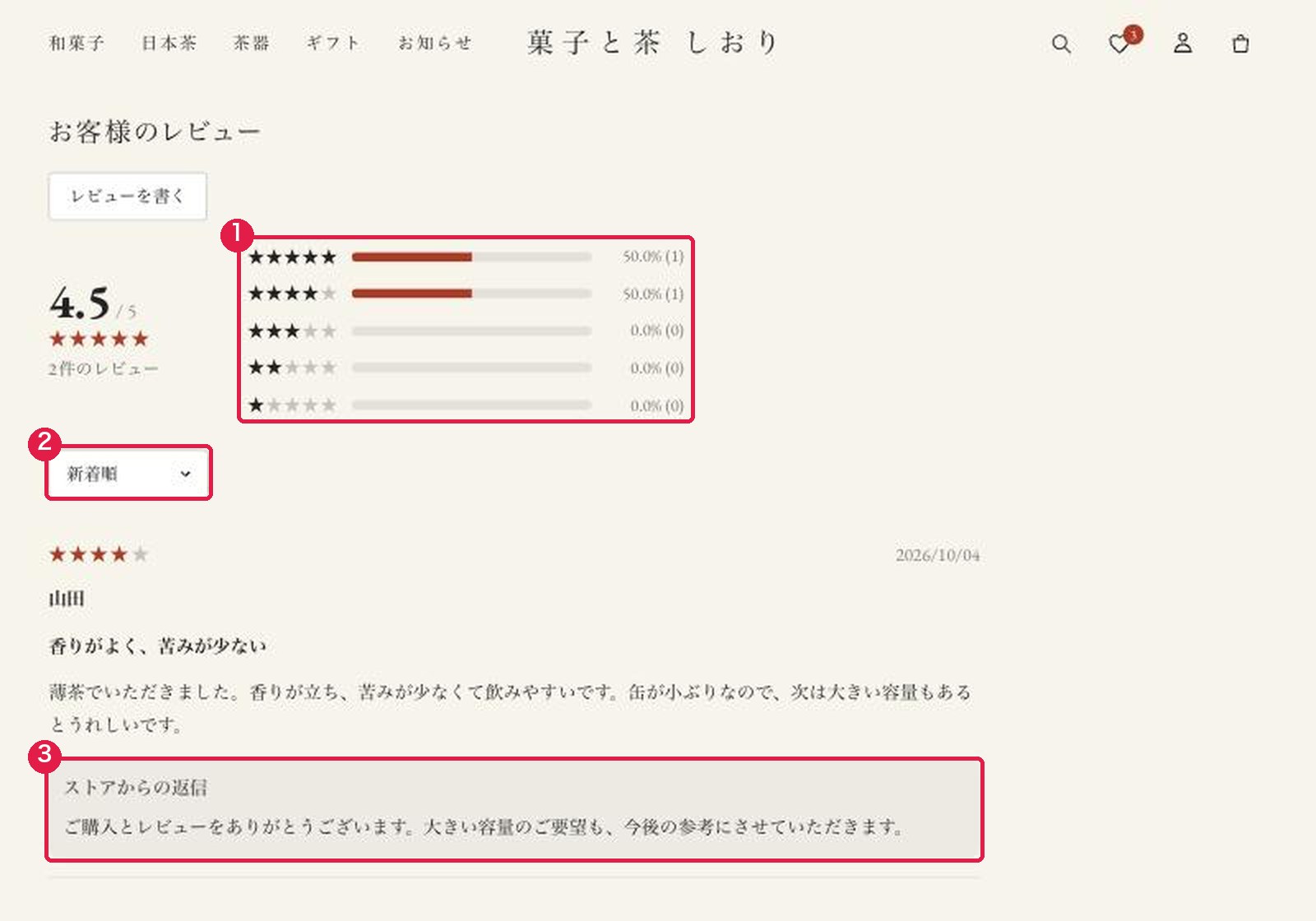
Task: Open the 茶器 menu
Action: pyautogui.click(x=252, y=43)
